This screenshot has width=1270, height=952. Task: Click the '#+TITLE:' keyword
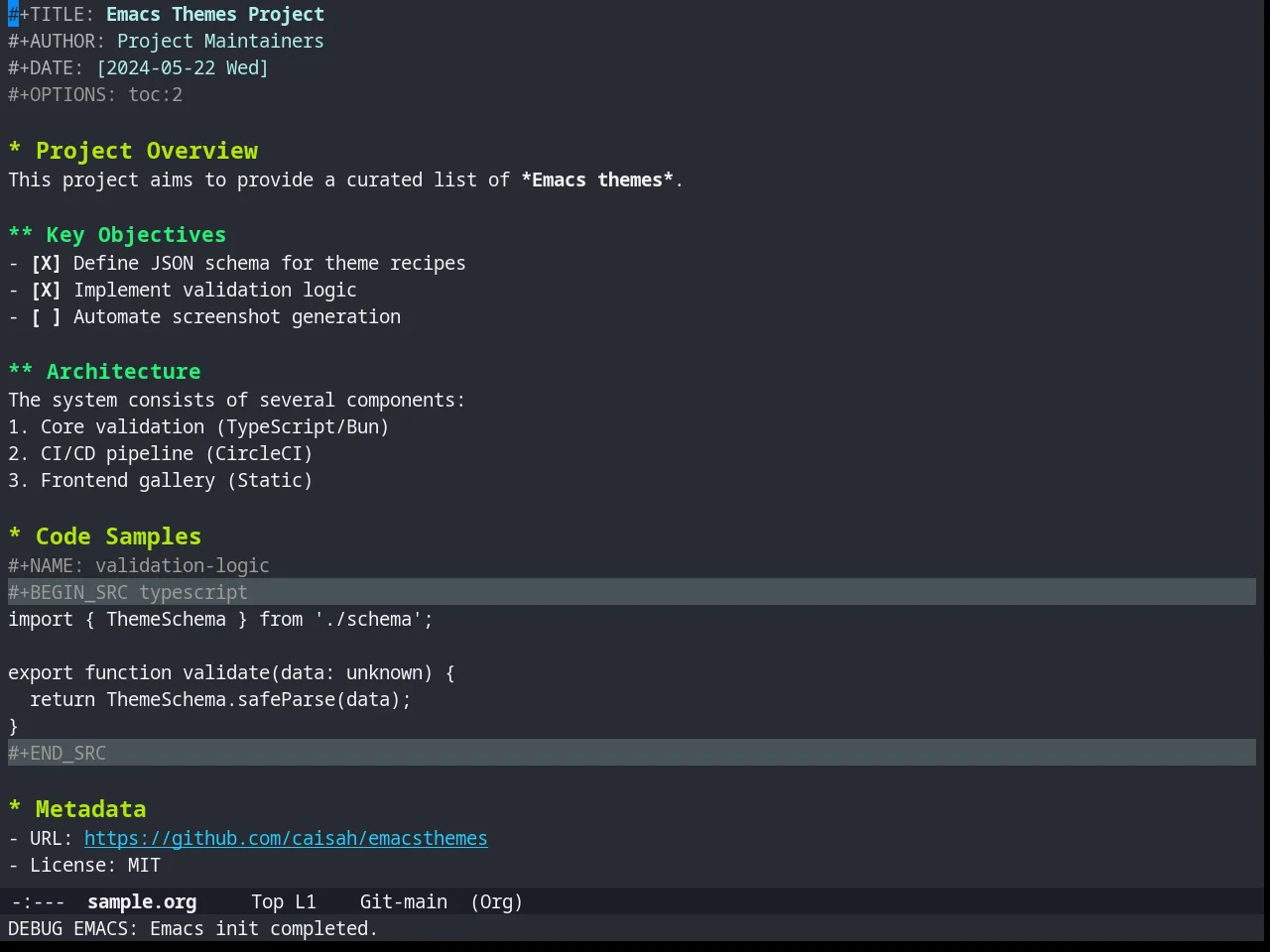click(x=52, y=14)
